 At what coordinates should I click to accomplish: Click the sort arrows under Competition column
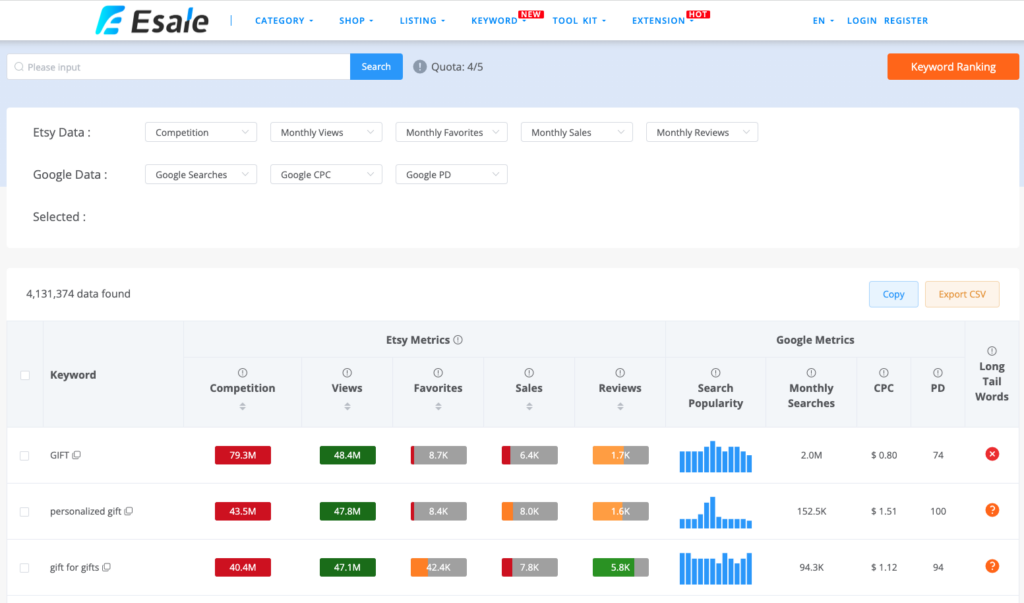[242, 406]
